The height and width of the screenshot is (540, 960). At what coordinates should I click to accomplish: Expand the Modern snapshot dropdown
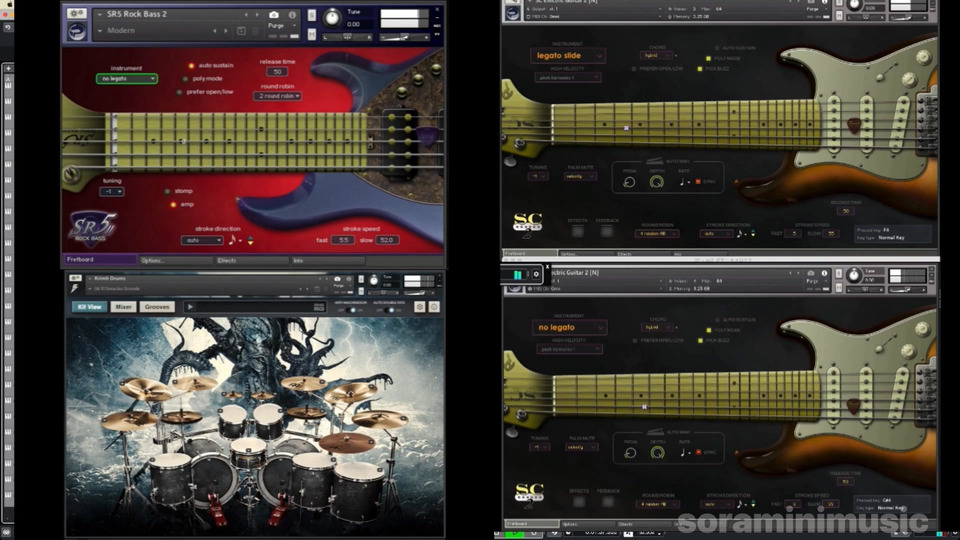click(x=100, y=31)
